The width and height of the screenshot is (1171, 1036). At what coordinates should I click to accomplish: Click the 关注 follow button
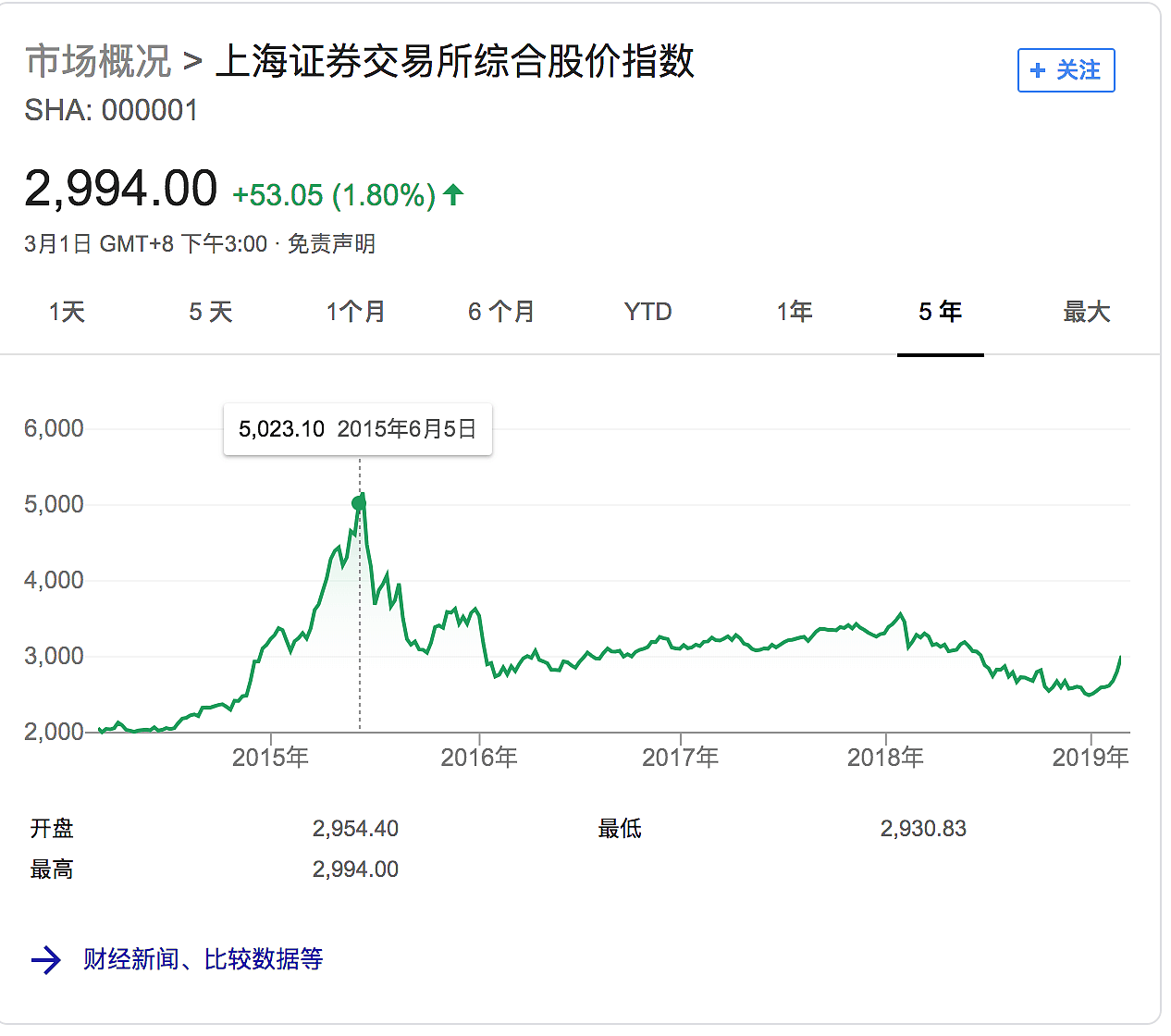point(1066,70)
